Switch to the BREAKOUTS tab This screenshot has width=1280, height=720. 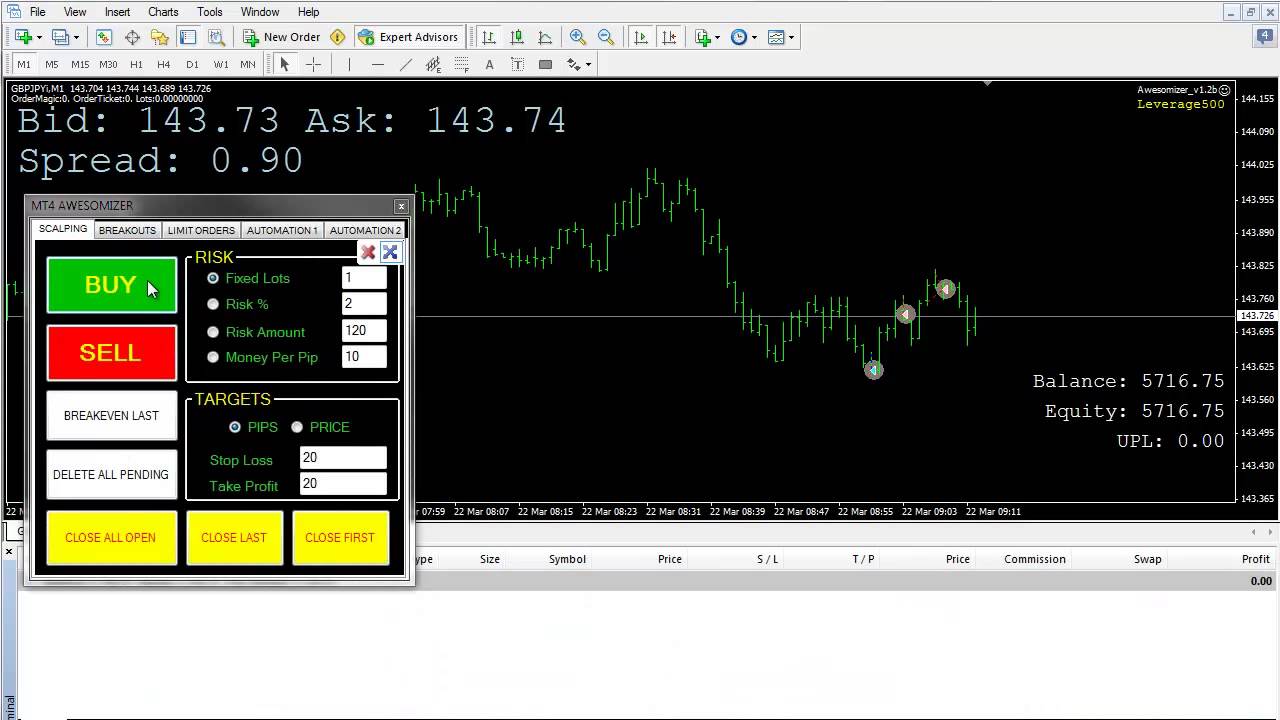(127, 230)
